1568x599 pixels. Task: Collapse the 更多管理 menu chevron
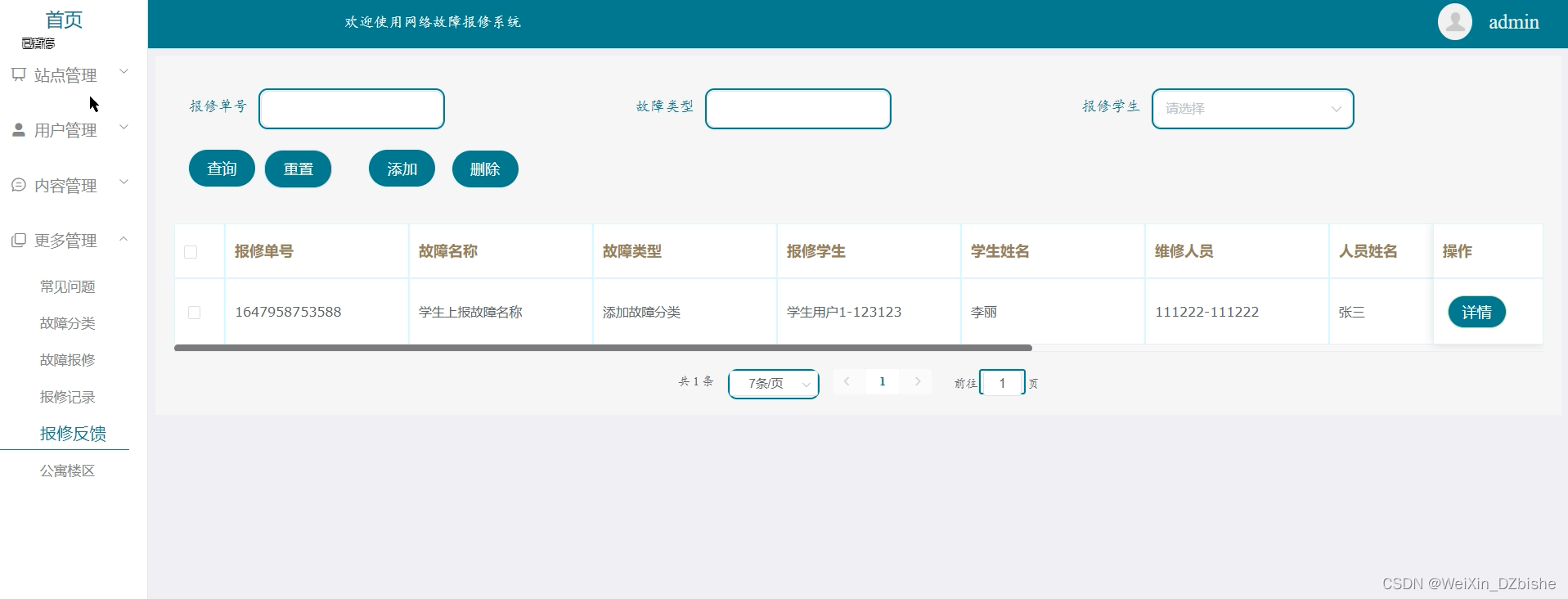(124, 239)
